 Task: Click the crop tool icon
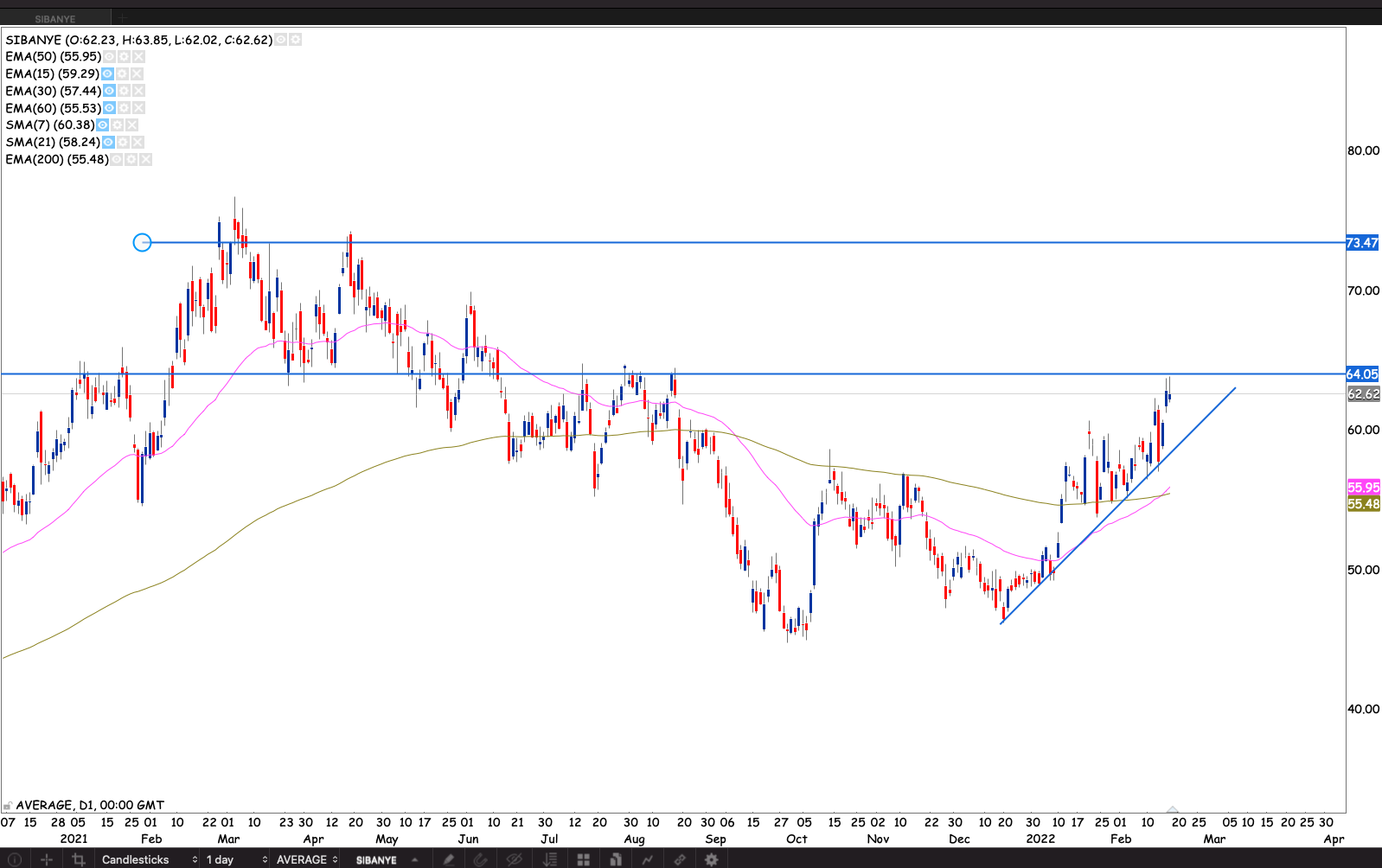[x=79, y=859]
